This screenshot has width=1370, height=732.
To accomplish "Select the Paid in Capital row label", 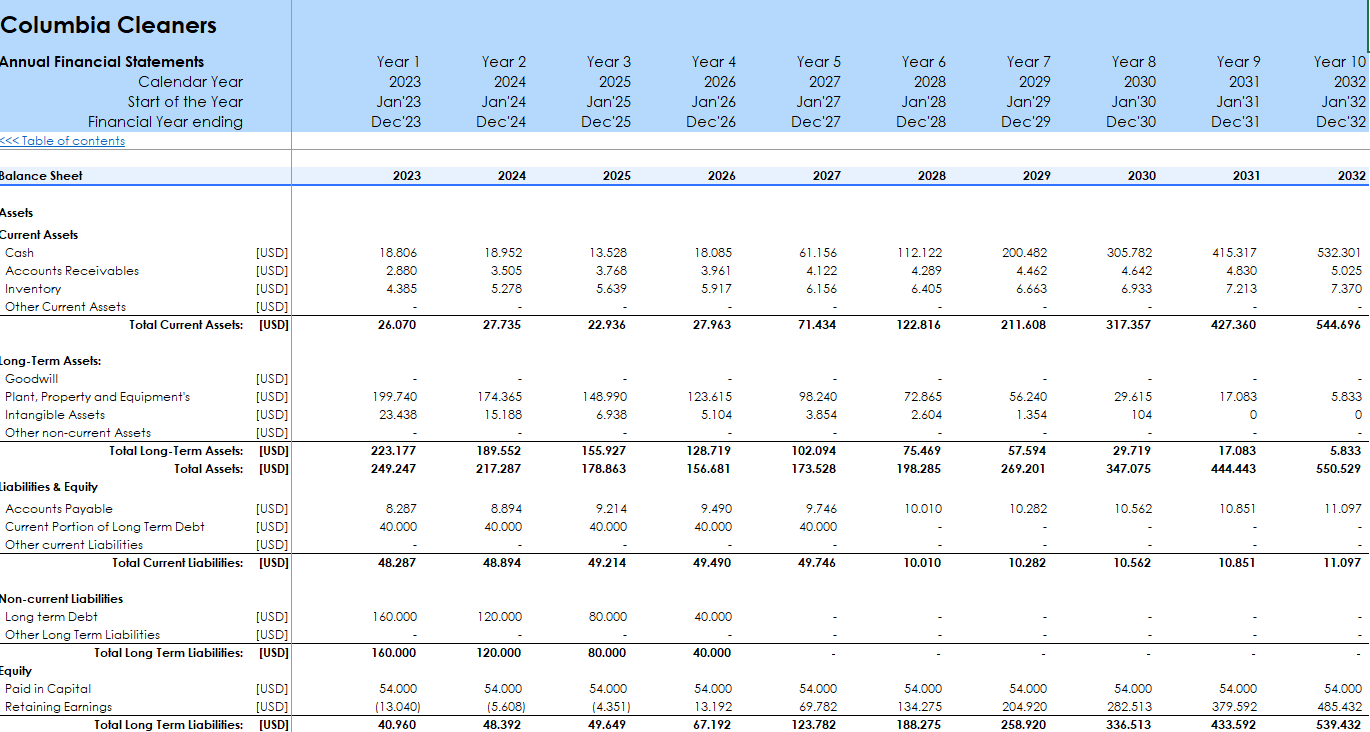I will 48,689.
